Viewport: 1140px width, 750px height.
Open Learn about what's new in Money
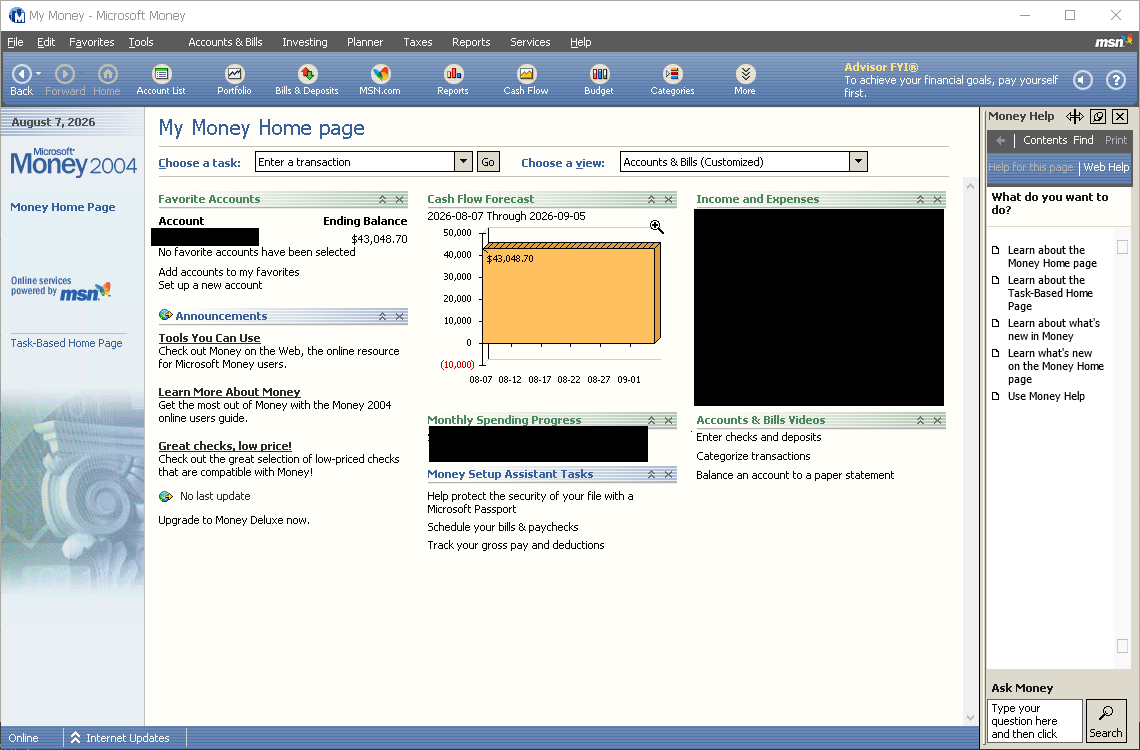pos(1054,330)
